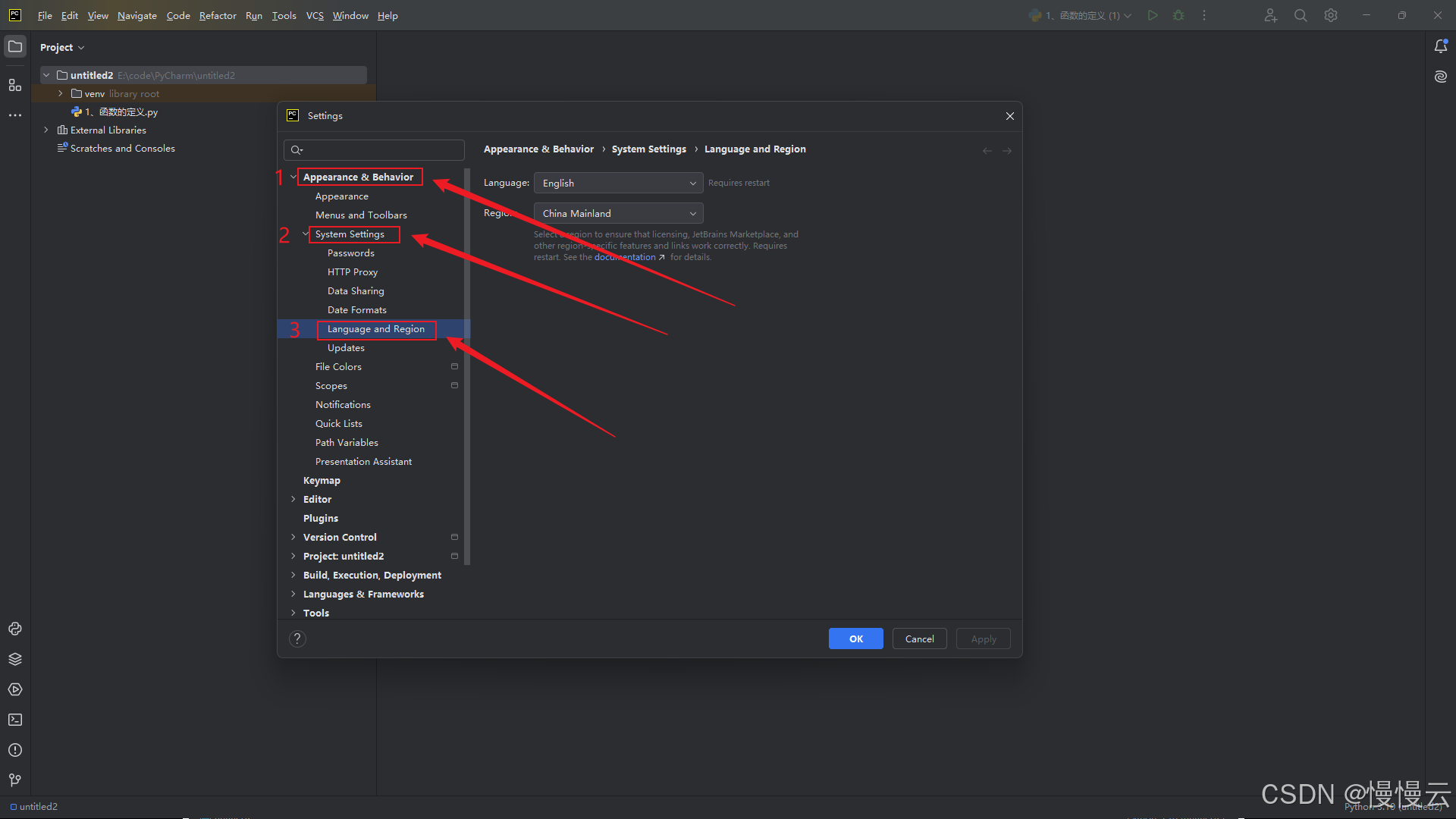Screen dimensions: 1456x819
Task: Click the OK button in Settings
Action: pyautogui.click(x=855, y=639)
